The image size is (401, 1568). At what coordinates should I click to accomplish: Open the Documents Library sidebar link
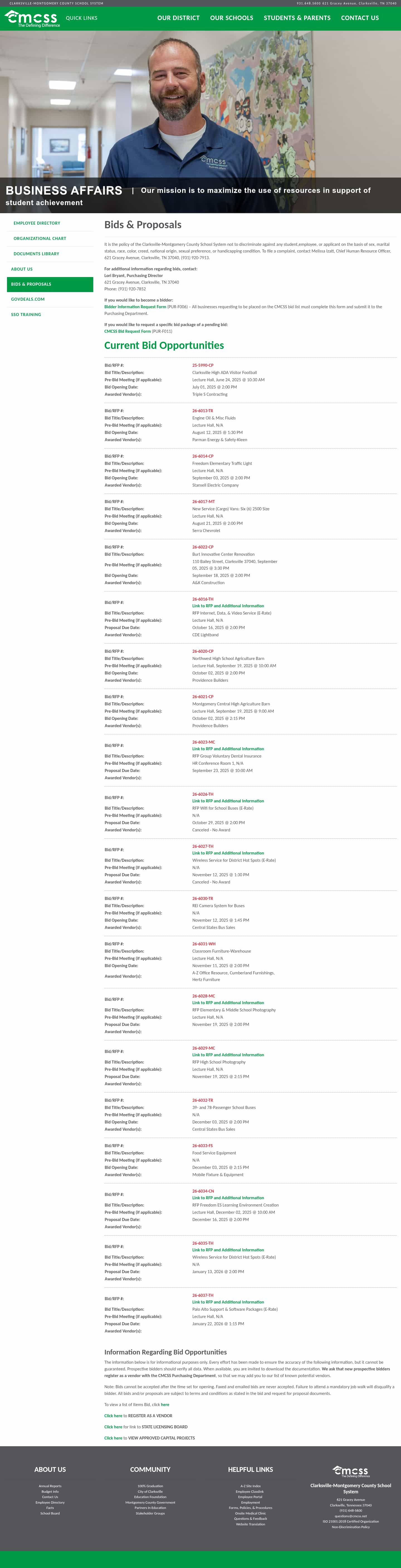coord(36,254)
